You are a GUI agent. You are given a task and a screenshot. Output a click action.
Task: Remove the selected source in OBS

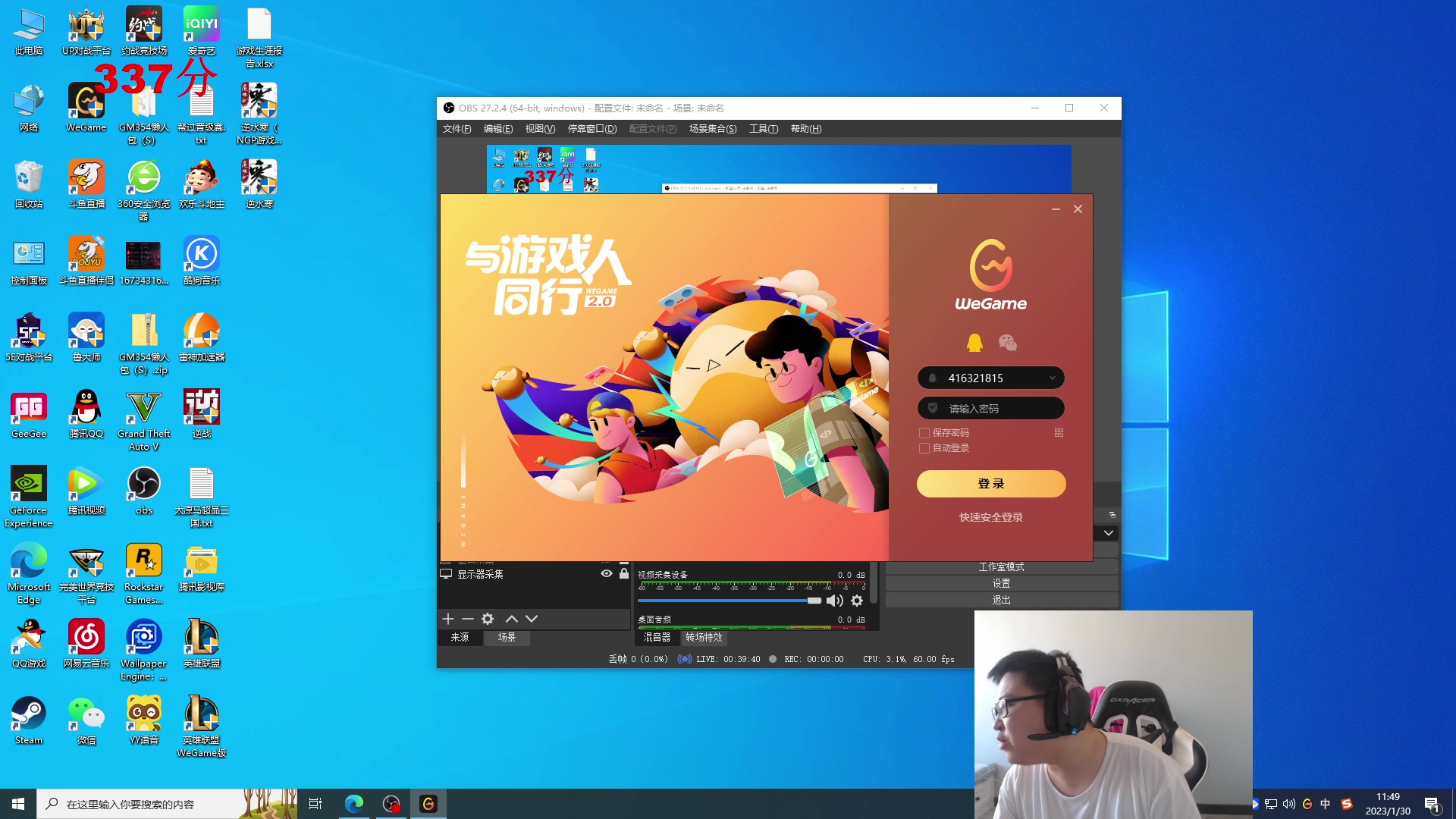468,619
